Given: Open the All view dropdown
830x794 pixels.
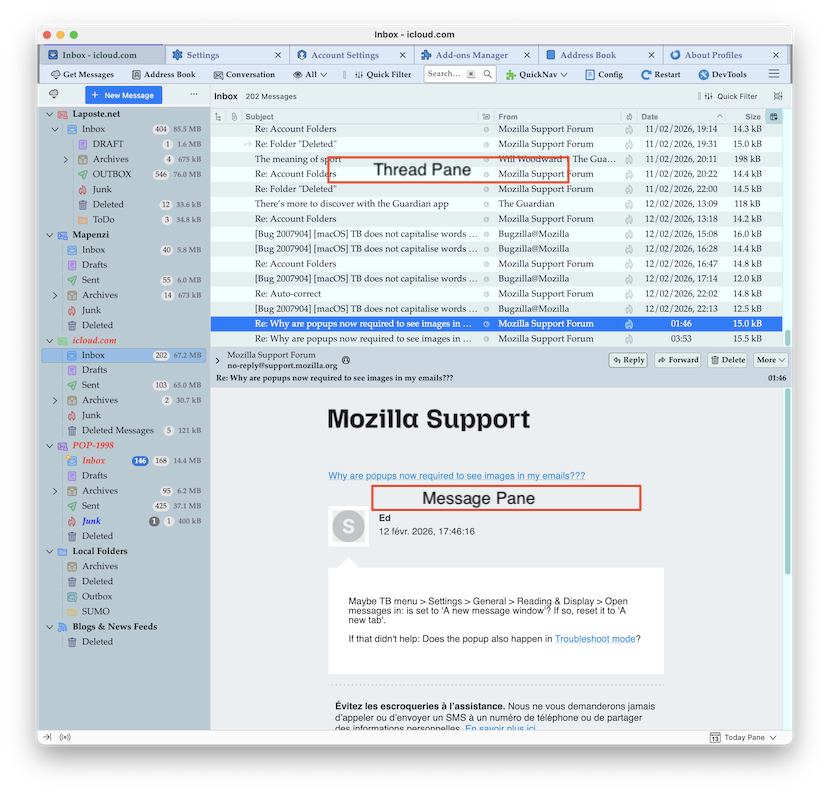Looking at the screenshot, I should click(311, 75).
